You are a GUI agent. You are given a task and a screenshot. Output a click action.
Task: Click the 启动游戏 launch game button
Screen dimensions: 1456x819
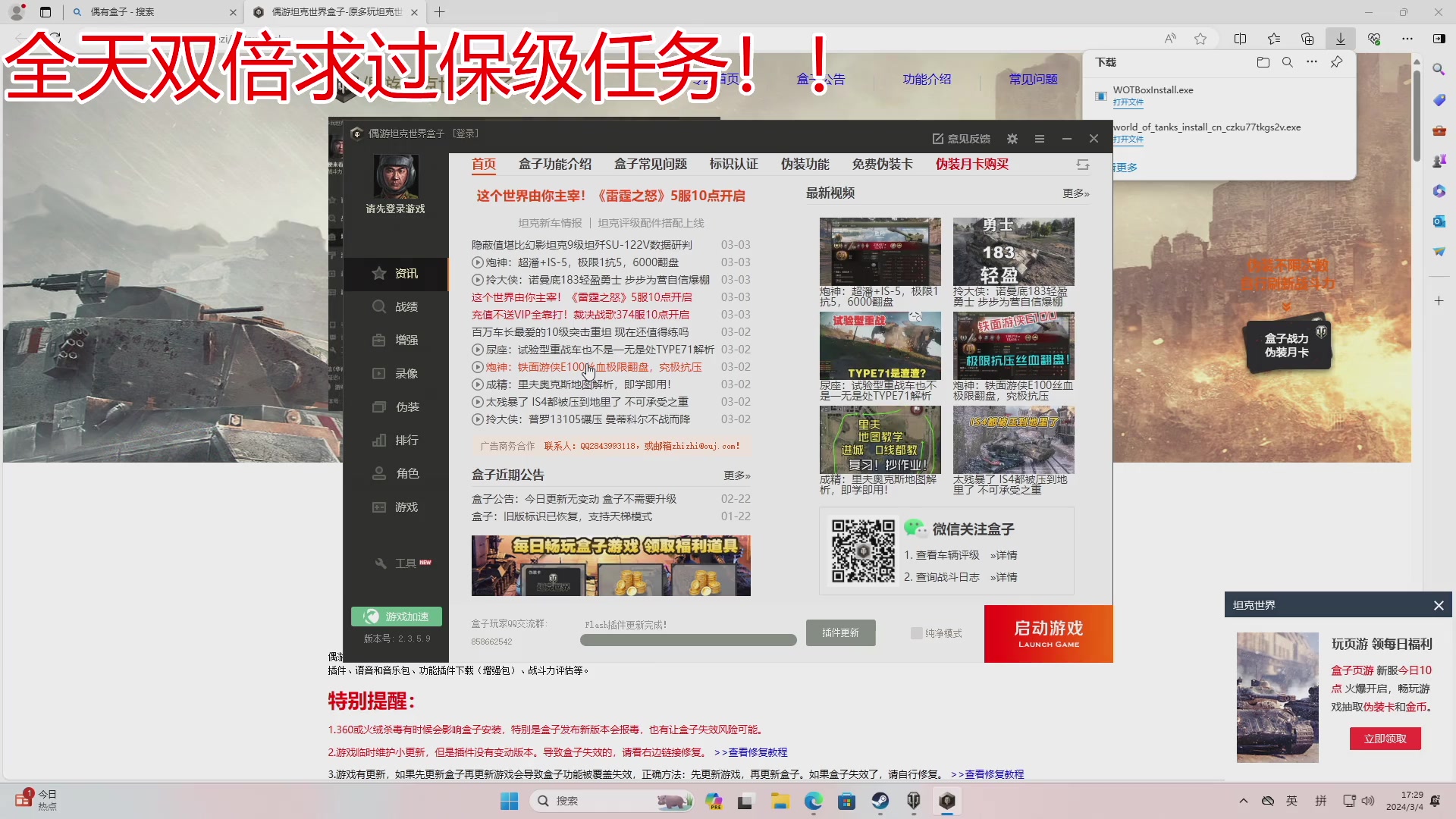pyautogui.click(x=1049, y=634)
